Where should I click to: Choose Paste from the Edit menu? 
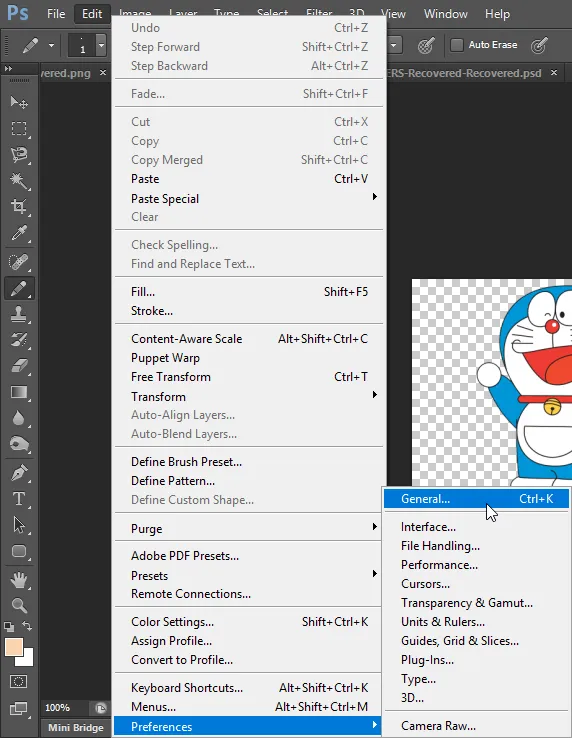tap(249, 179)
